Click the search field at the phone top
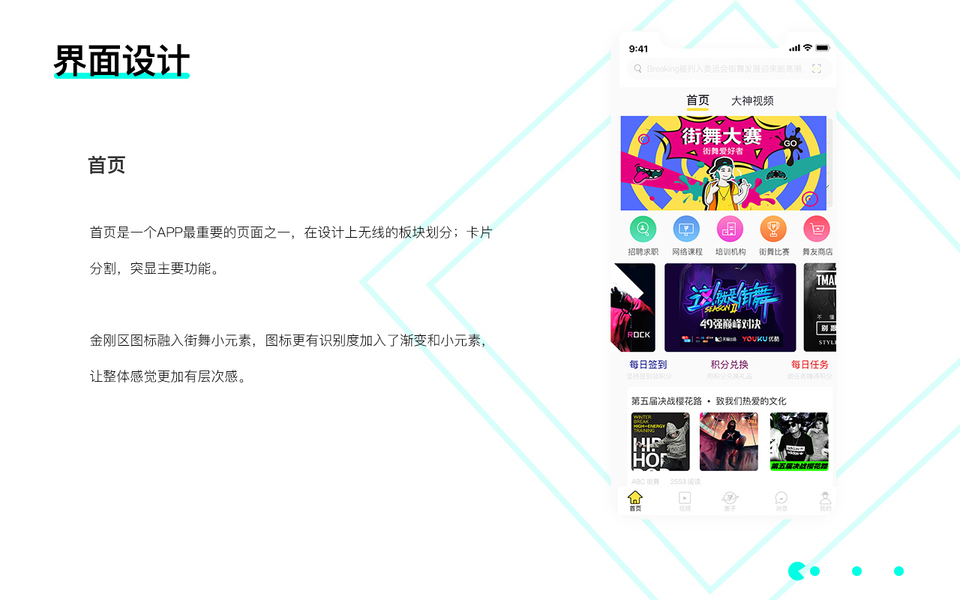This screenshot has height=600, width=960. pyautogui.click(x=729, y=69)
